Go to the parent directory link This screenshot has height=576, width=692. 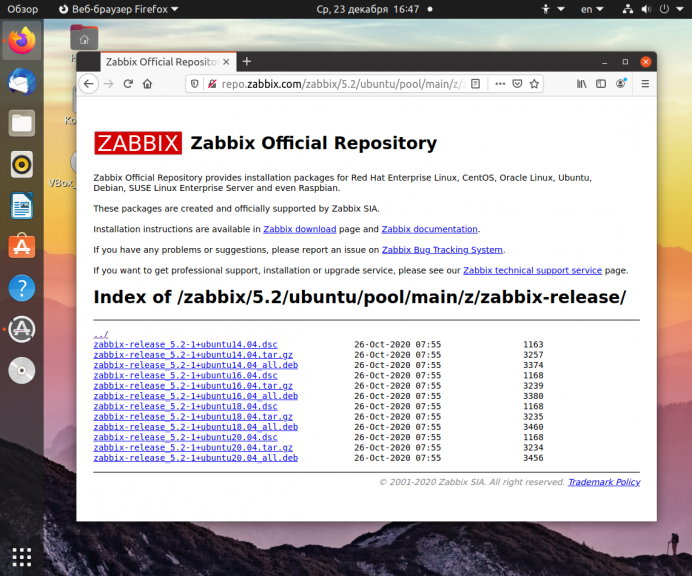(101, 334)
